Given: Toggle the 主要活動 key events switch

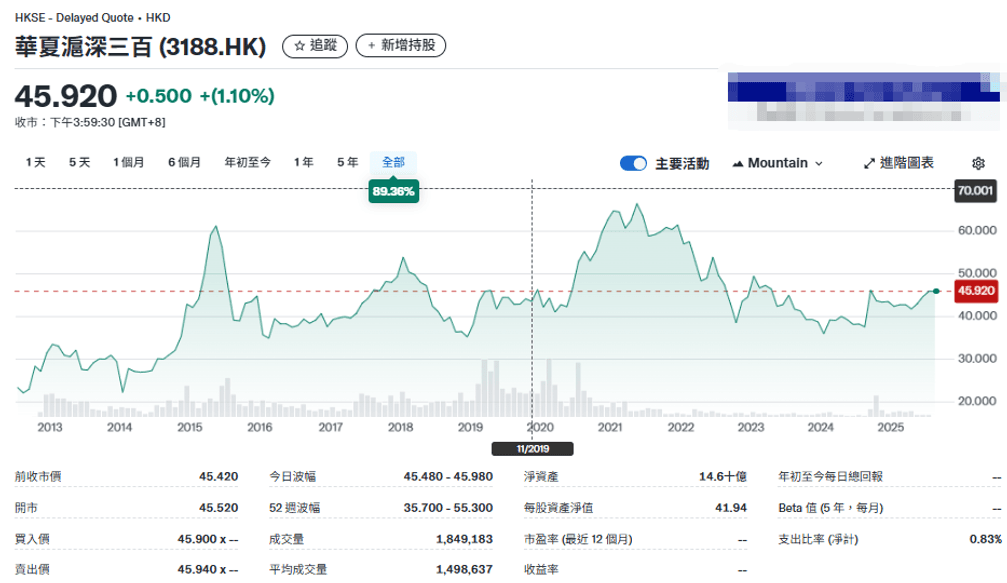Looking at the screenshot, I should click(633, 163).
